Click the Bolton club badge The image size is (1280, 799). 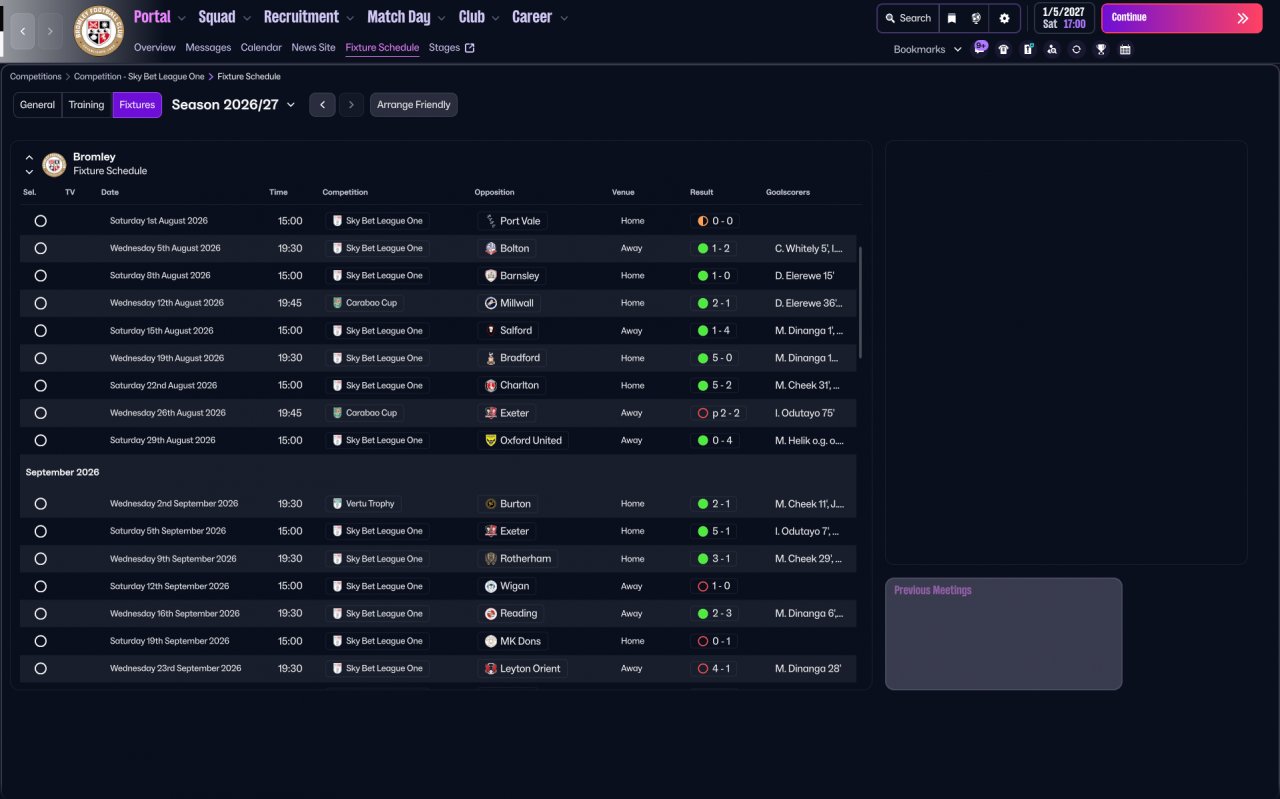[490, 248]
